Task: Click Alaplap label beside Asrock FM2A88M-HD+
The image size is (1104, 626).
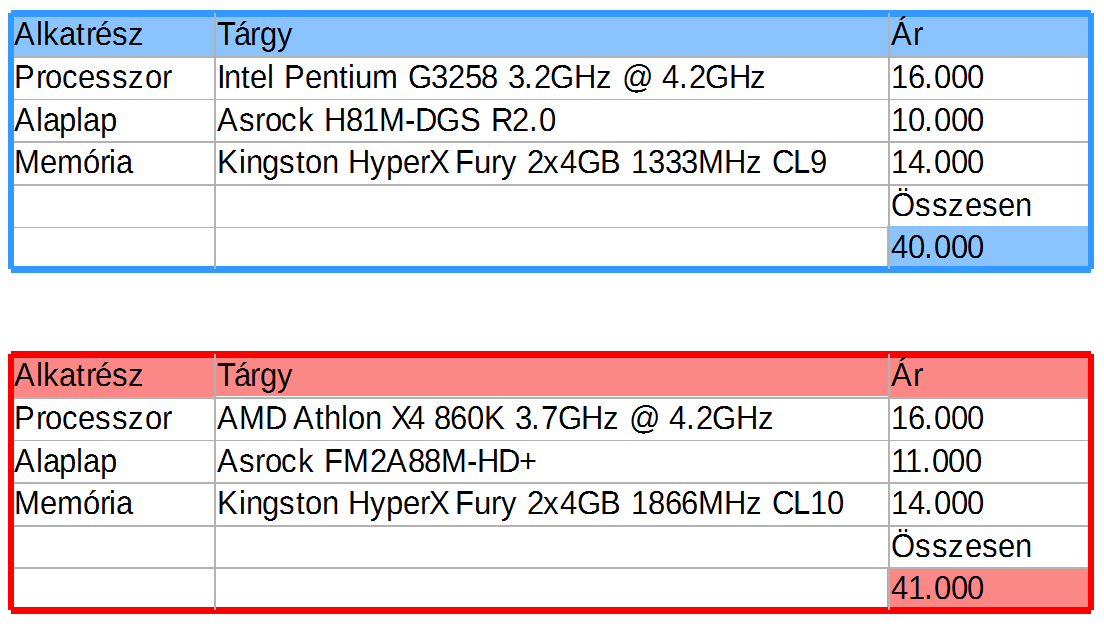Action: 66,461
